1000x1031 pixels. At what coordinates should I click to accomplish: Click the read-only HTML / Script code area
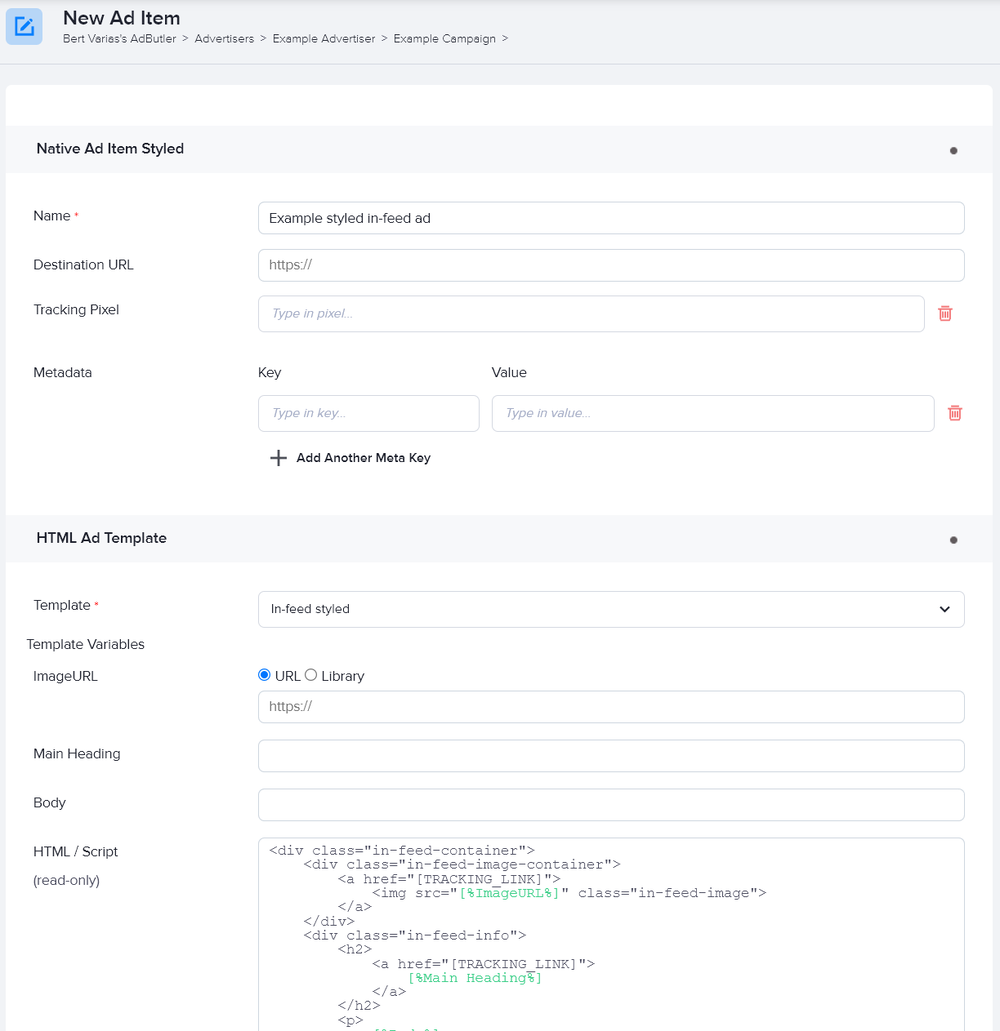point(611,934)
